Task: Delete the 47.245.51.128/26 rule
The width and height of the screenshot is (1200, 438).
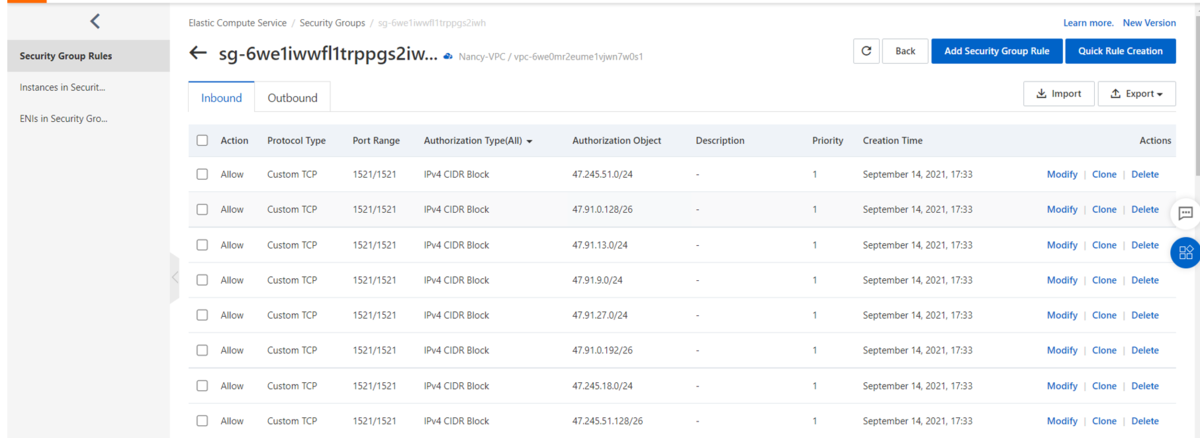Action: pos(1145,421)
